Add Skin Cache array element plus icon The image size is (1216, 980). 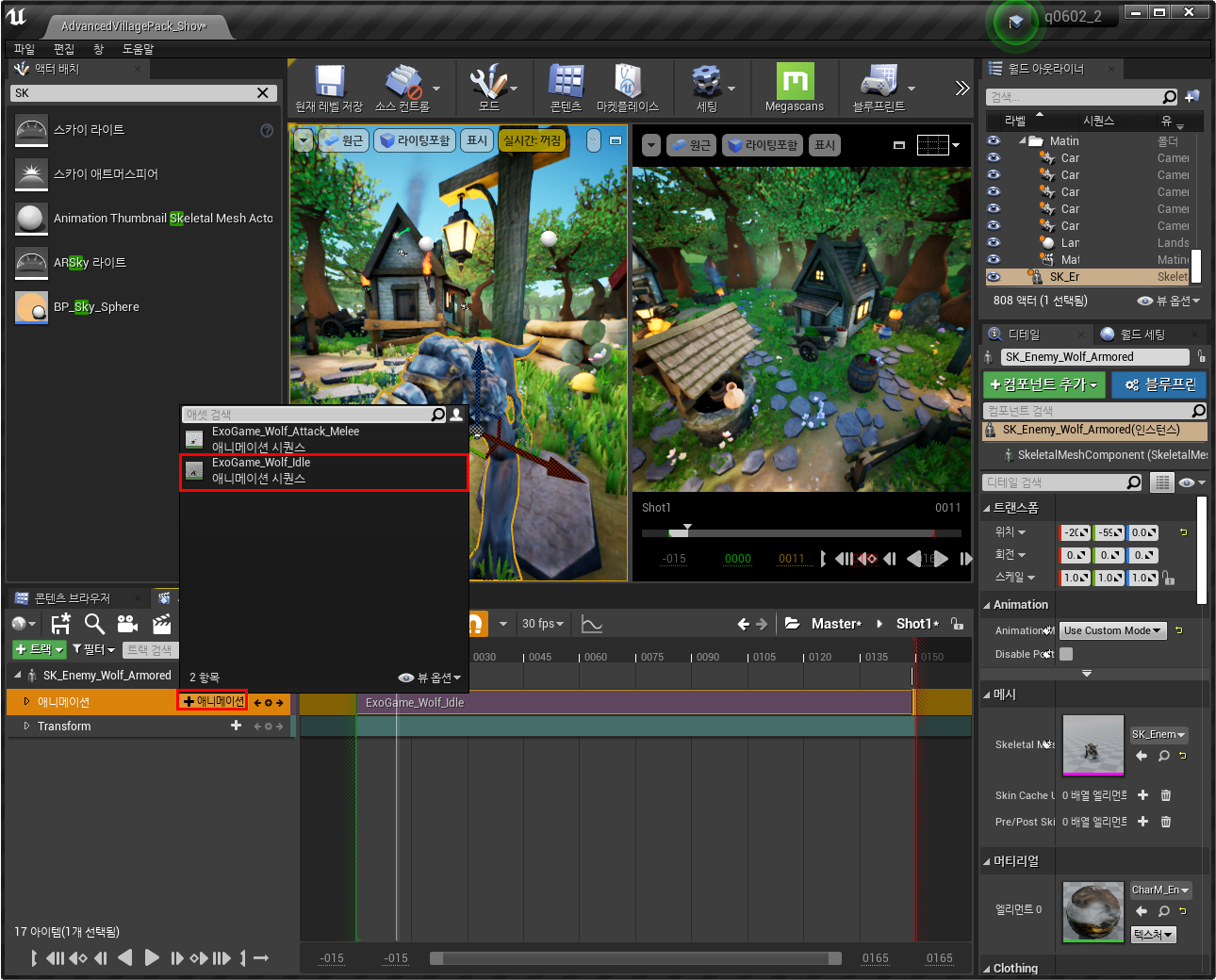click(1142, 795)
